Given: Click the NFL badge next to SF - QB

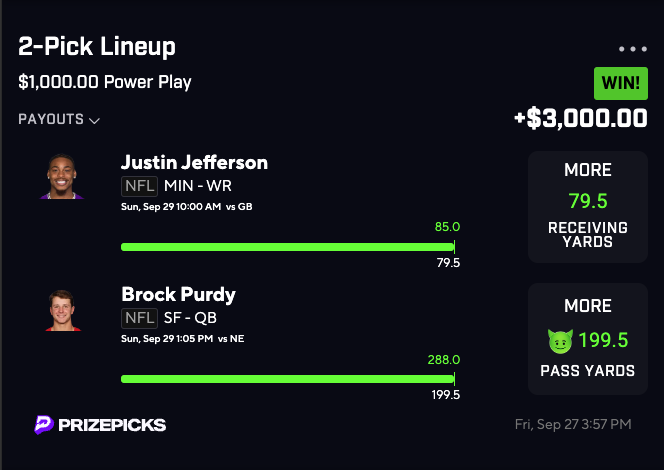Looking at the screenshot, I should [139, 318].
